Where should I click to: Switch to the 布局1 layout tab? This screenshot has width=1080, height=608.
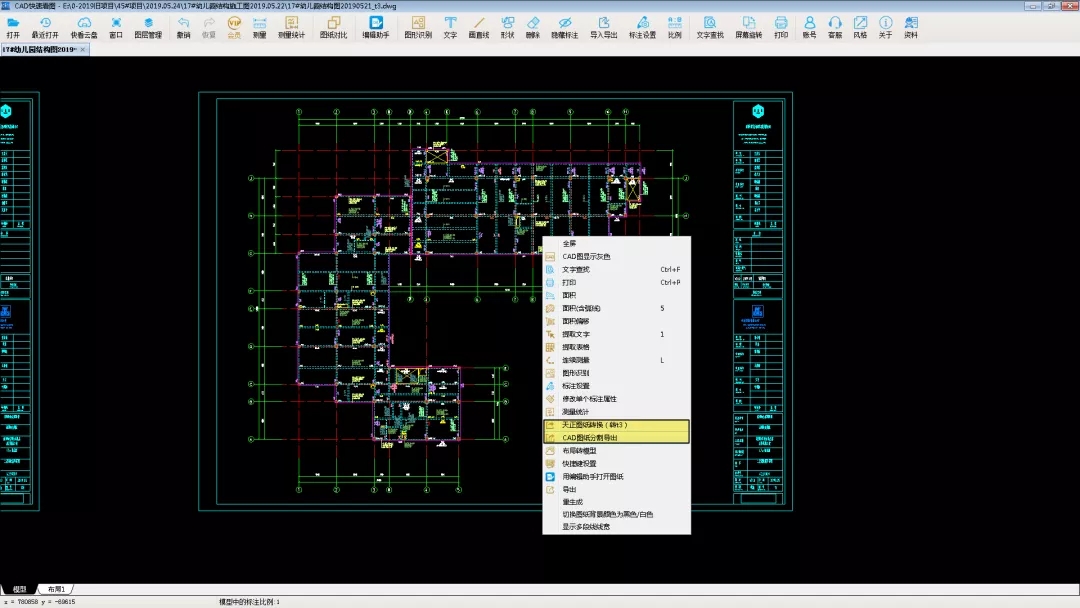(56, 590)
